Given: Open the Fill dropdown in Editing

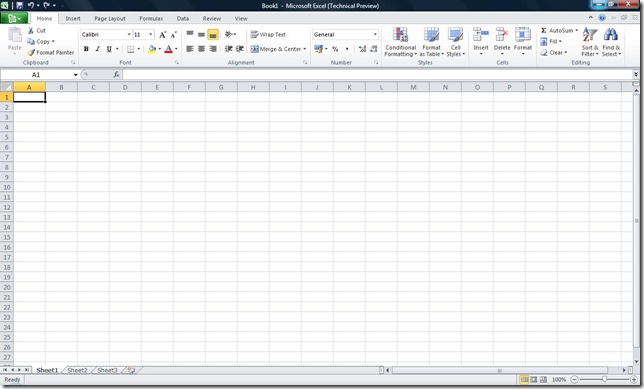Looking at the screenshot, I should [x=560, y=41].
